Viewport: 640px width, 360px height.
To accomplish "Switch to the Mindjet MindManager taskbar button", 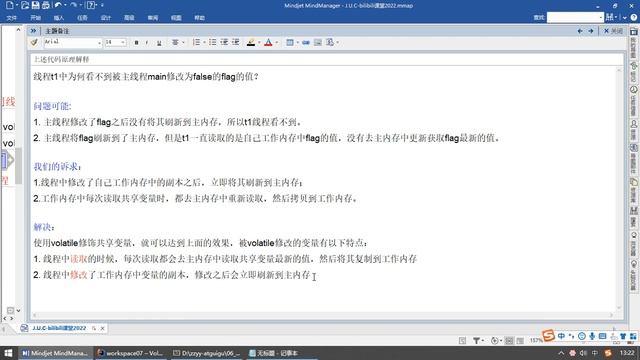I will 55,353.
